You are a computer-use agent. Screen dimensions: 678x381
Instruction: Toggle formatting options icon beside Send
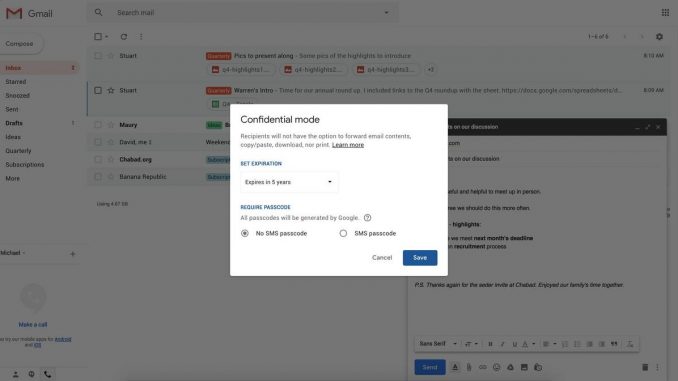point(455,367)
